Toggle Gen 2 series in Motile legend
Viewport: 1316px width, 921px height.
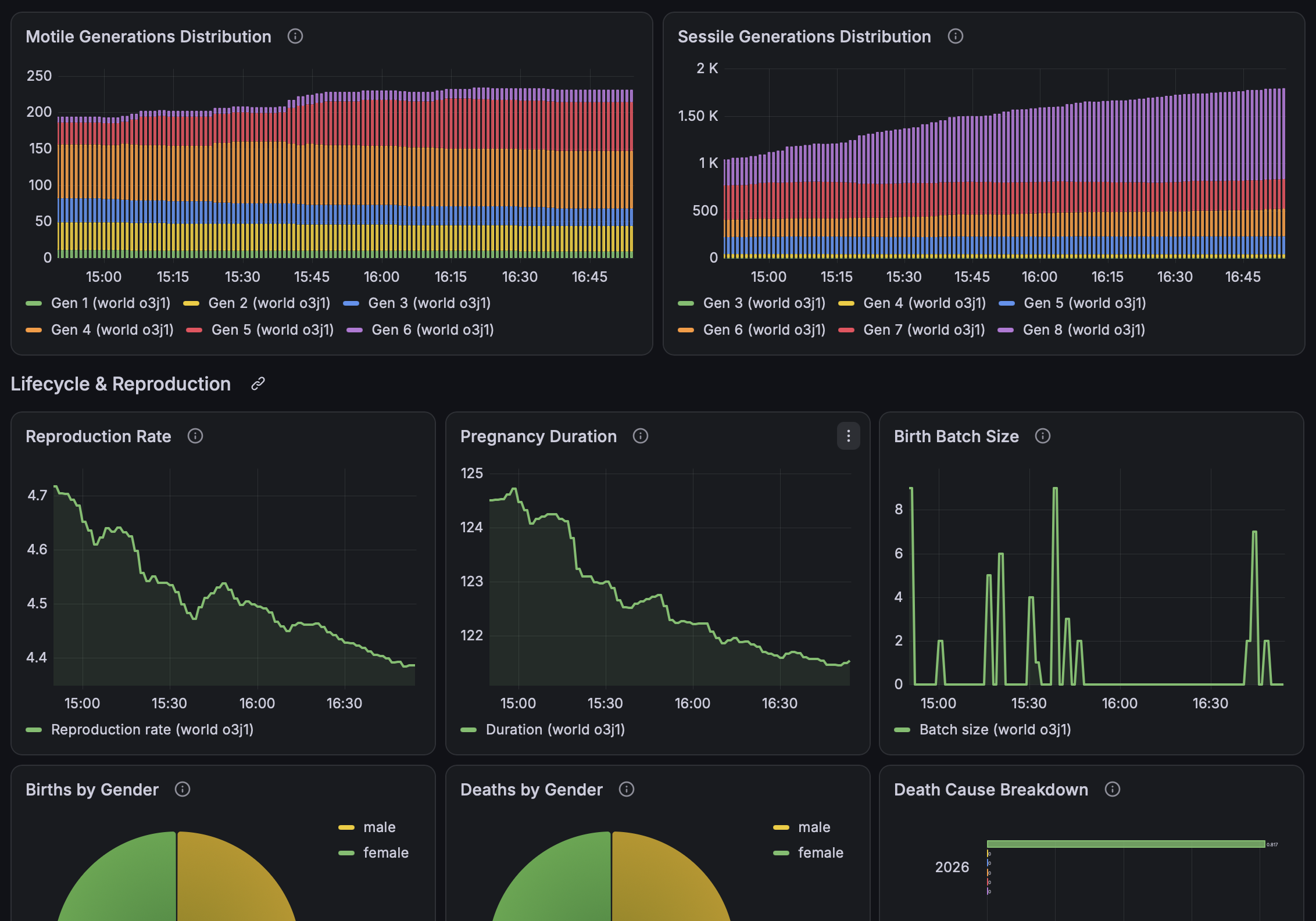[x=269, y=303]
